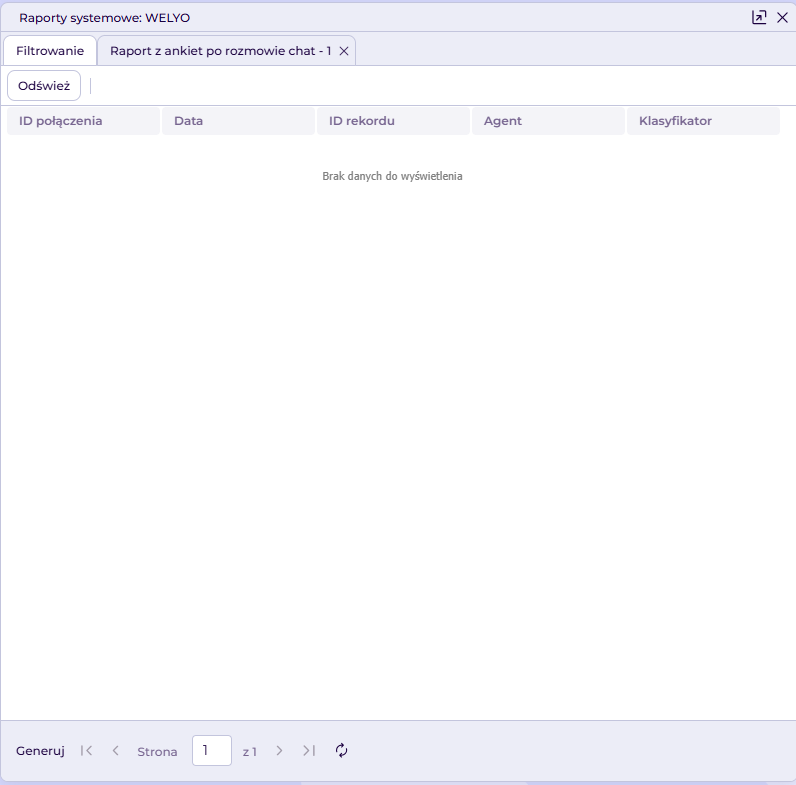Screen dimensions: 796x785
Task: Close the Raporty systemowe window
Action: [x=782, y=18]
